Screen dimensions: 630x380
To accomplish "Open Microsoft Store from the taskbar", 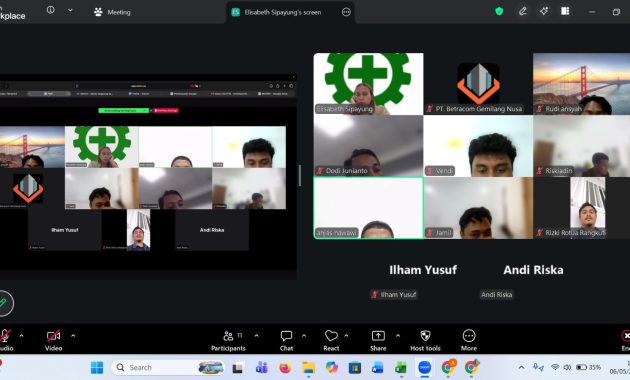I will coord(355,368).
